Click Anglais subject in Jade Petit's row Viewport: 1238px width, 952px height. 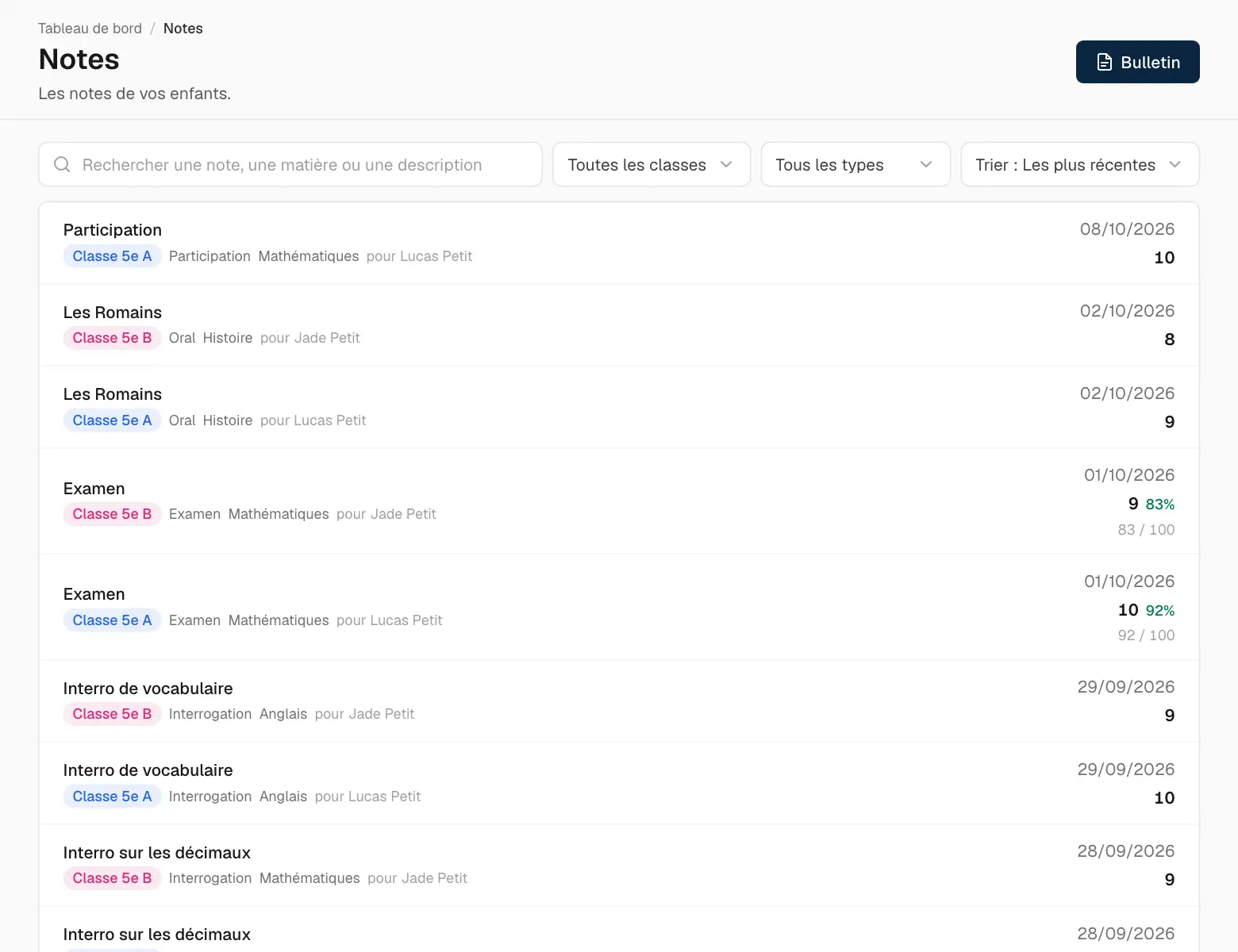click(283, 714)
